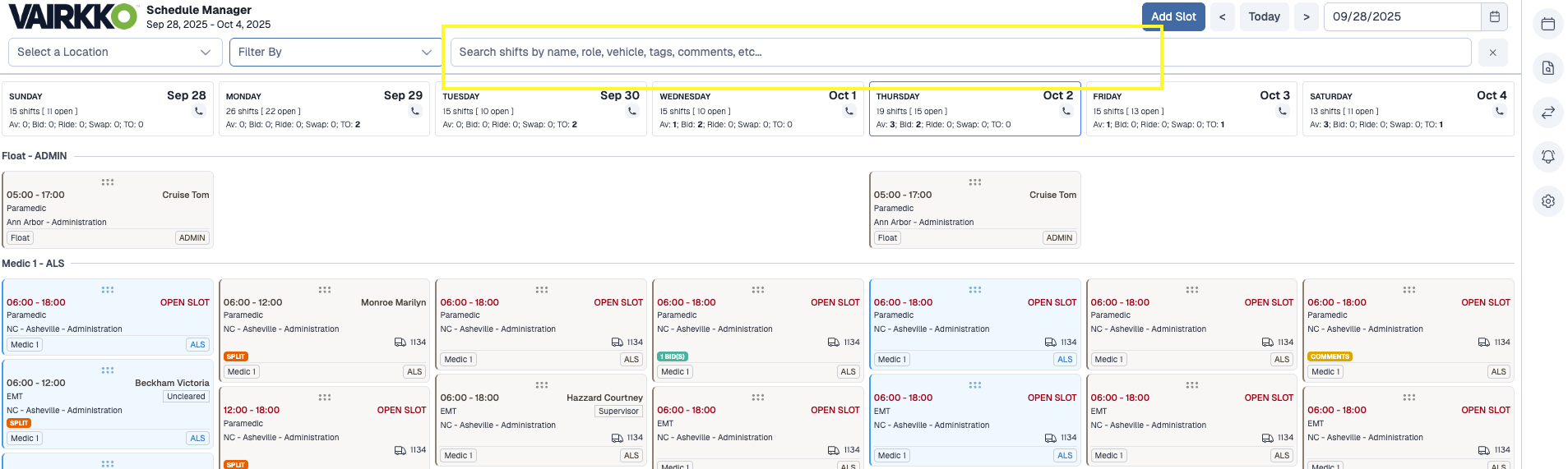Open the Filter By dropdown
Screen dimensions: 1568x469
pos(335,52)
